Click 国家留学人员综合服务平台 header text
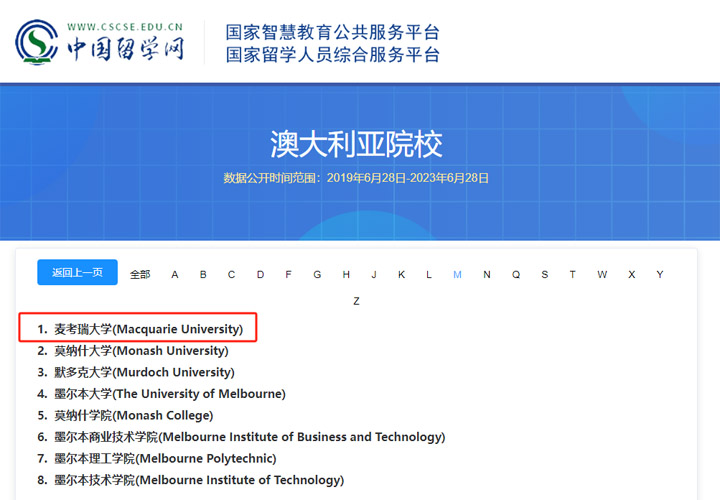 point(332,55)
